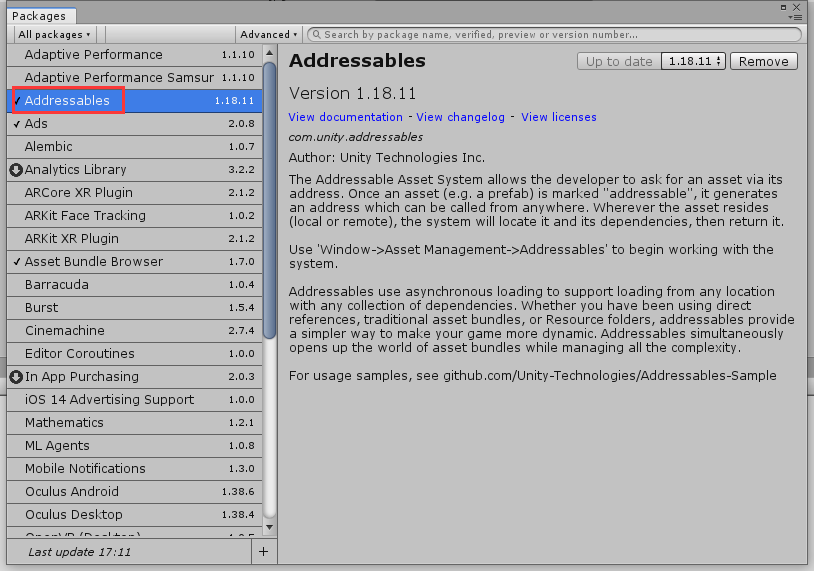Click the download icon next to Analytics Library
814x571 pixels.
click(16, 170)
